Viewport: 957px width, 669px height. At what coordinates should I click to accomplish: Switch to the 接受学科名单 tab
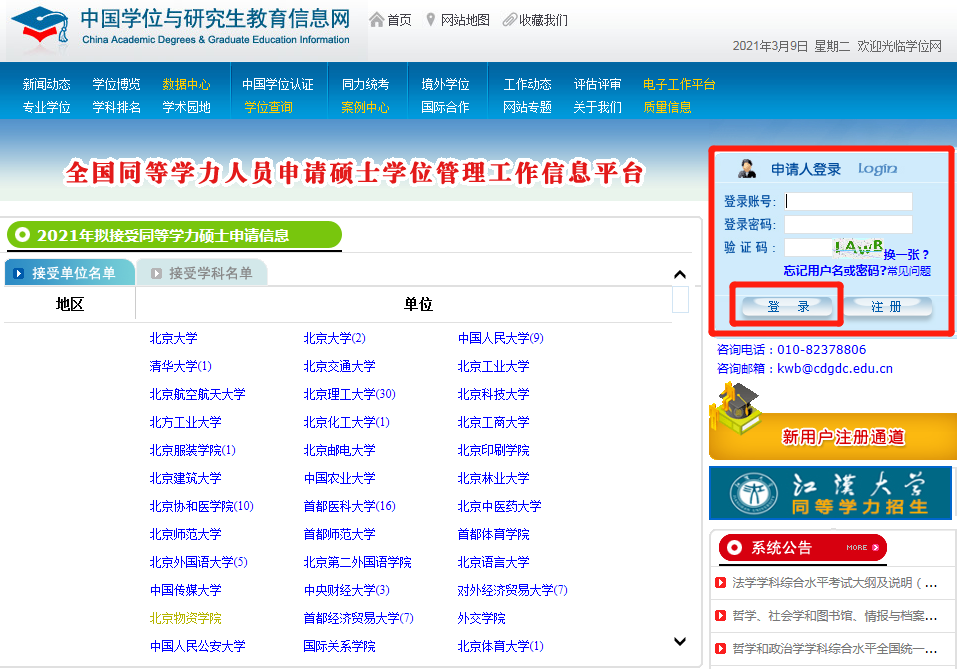click(202, 273)
